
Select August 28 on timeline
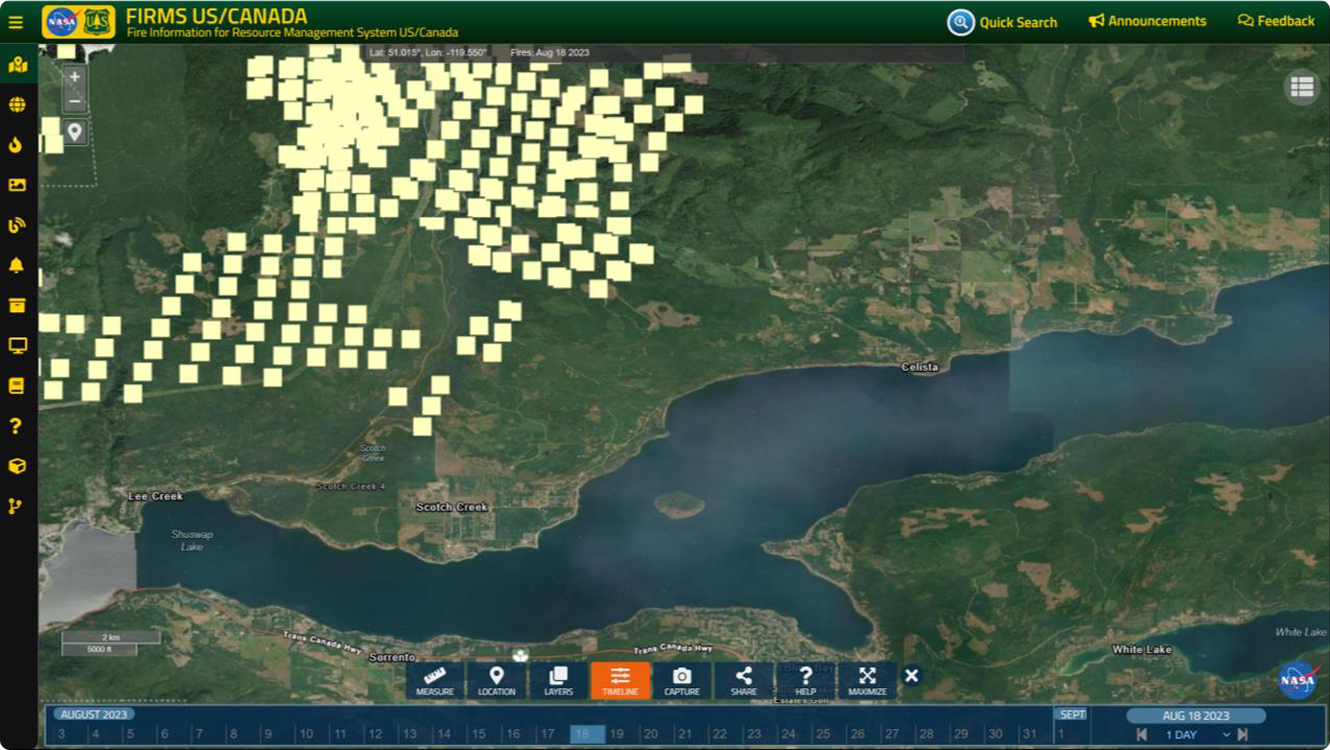coord(926,734)
